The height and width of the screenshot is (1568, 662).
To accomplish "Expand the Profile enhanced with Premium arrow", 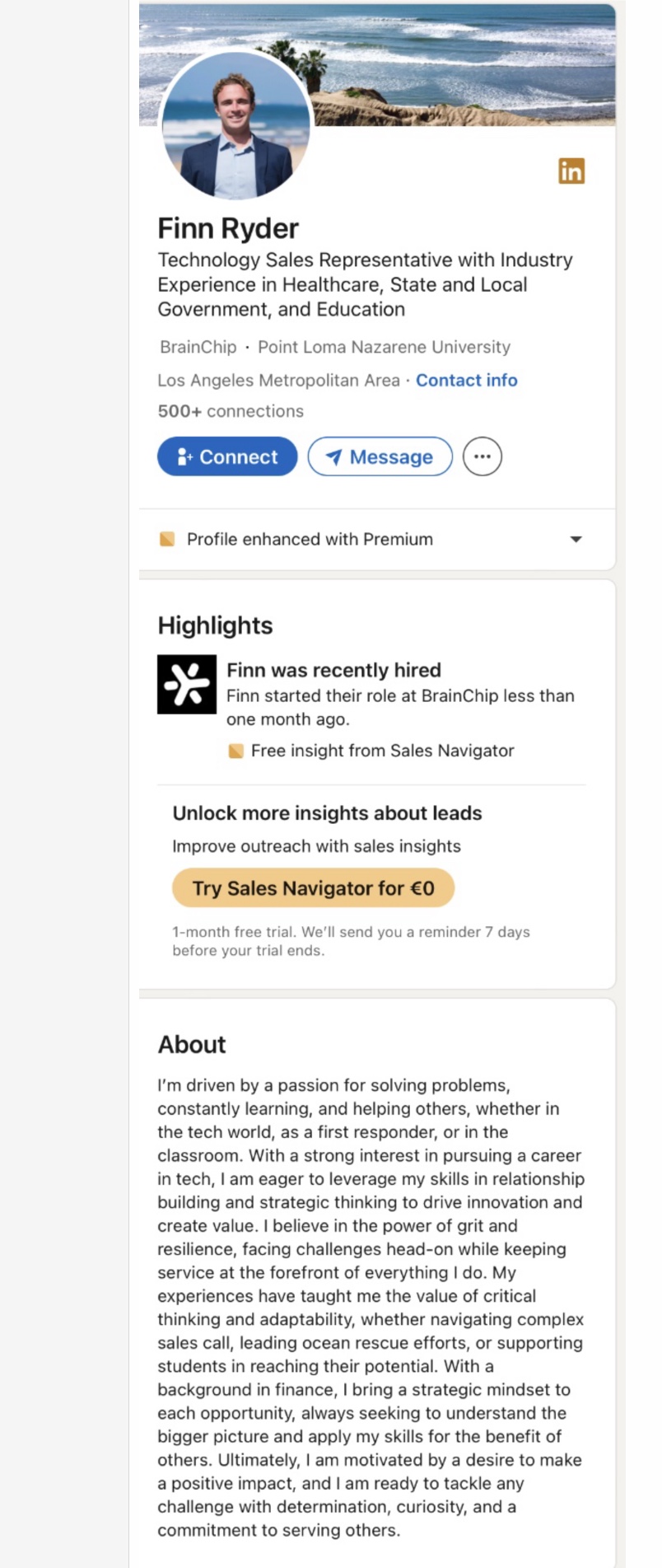I will point(576,540).
